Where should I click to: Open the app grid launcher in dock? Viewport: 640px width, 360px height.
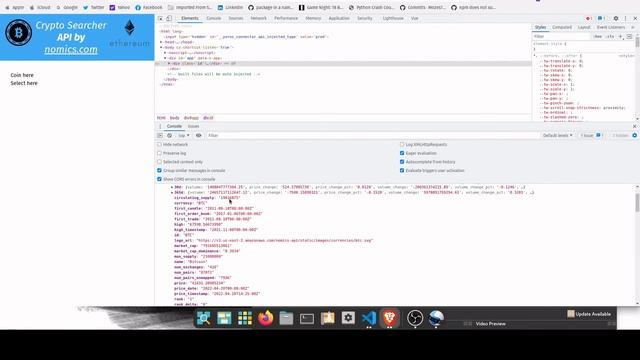(x=245, y=318)
